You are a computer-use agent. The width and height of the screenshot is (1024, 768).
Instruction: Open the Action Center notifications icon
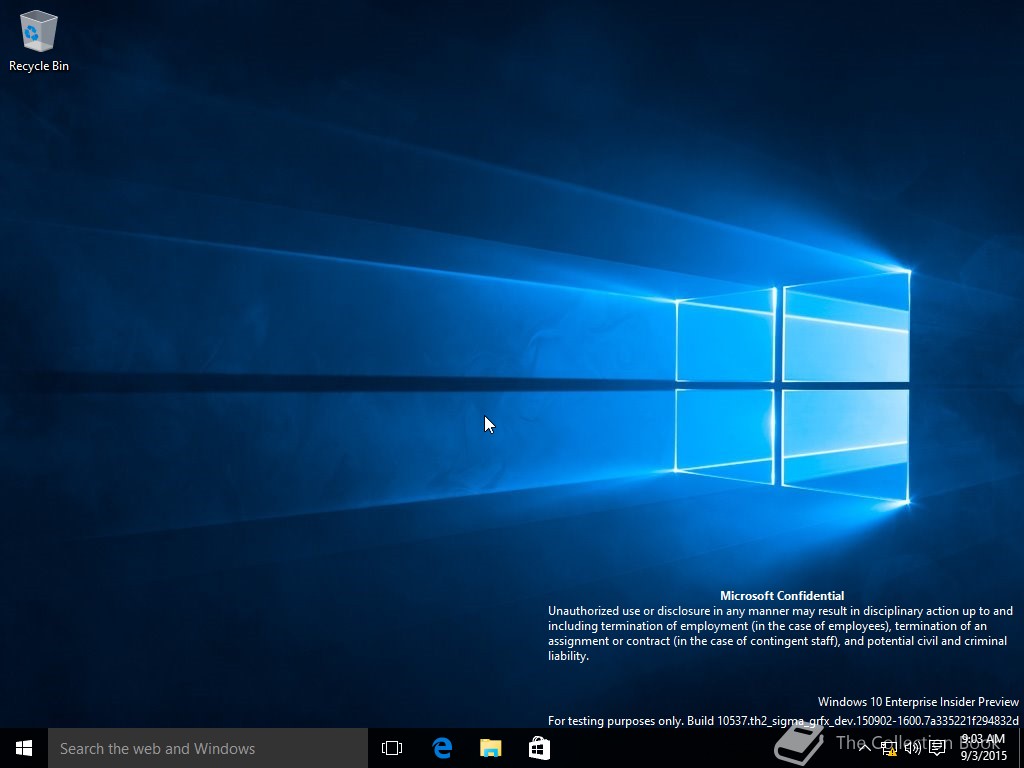[x=937, y=748]
